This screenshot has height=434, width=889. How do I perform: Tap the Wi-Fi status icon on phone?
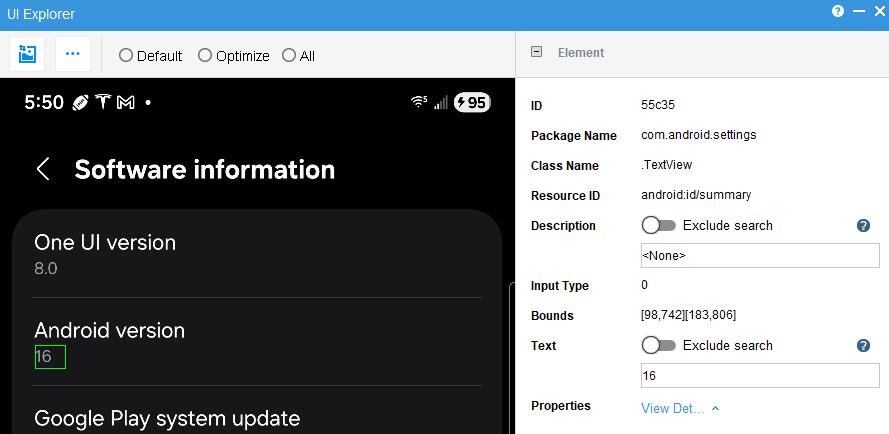click(418, 103)
